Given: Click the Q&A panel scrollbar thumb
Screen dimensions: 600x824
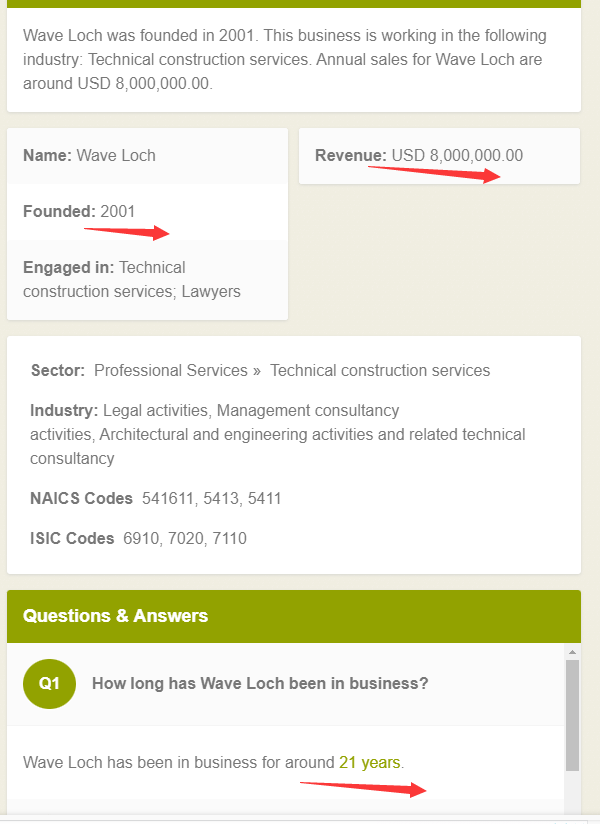Looking at the screenshot, I should coord(572,715).
